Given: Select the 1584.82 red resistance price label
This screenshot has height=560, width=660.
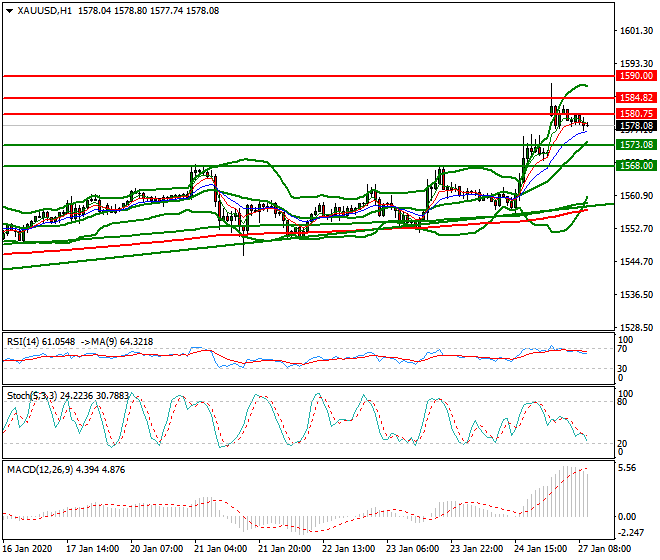Looking at the screenshot, I should 636,98.
